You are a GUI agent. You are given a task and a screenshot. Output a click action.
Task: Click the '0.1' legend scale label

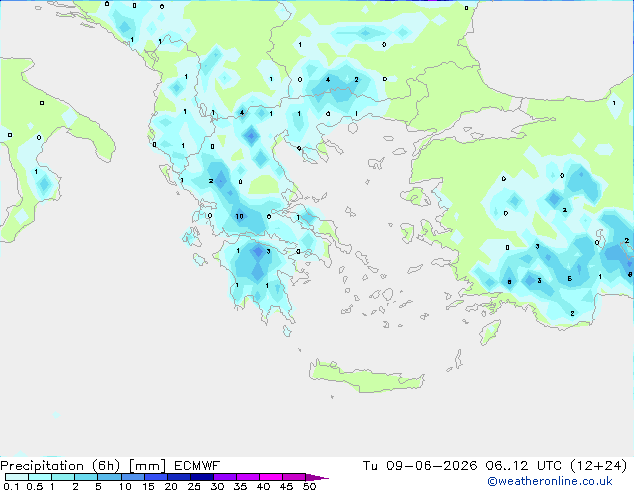point(11,486)
